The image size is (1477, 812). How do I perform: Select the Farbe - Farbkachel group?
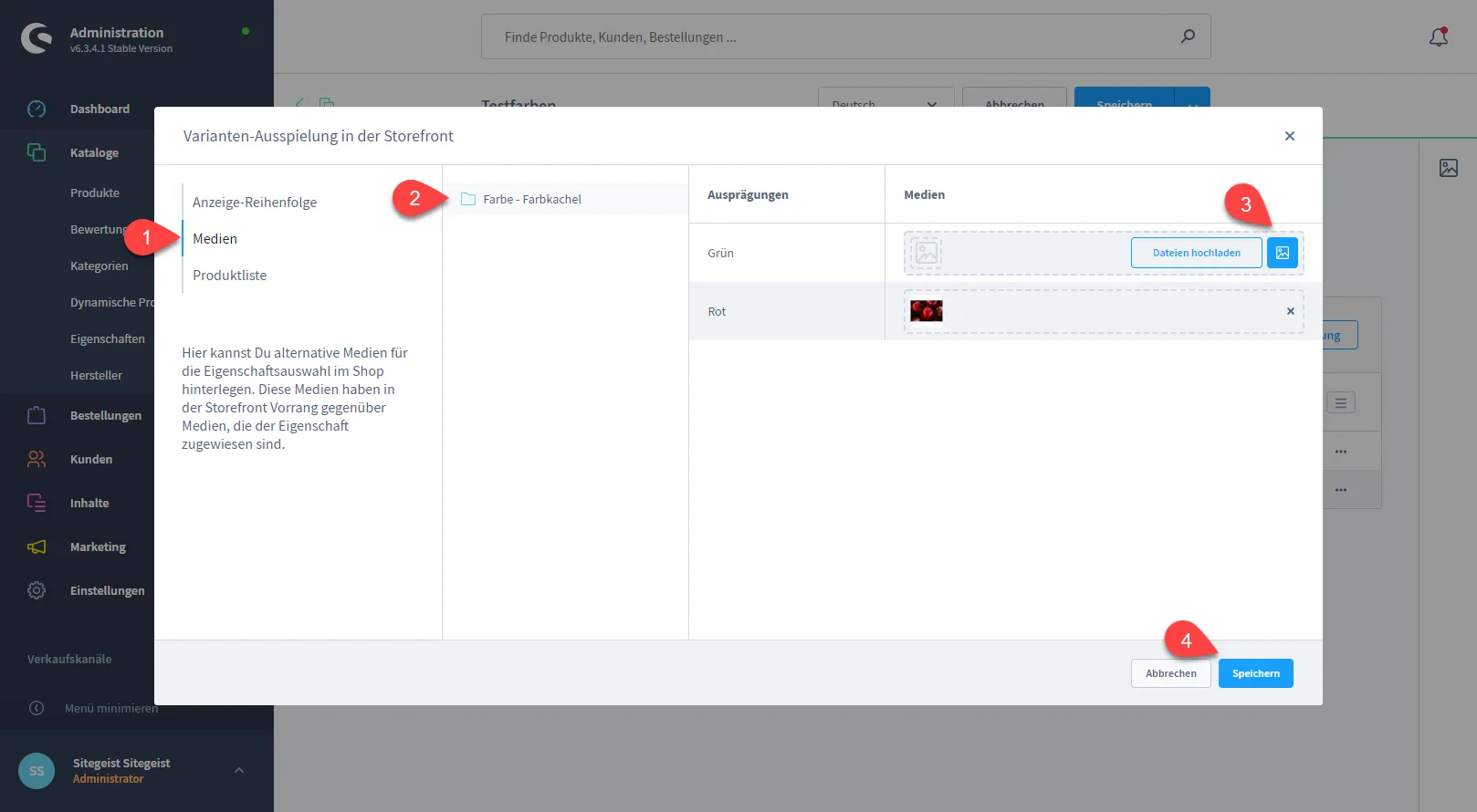pyautogui.click(x=532, y=199)
